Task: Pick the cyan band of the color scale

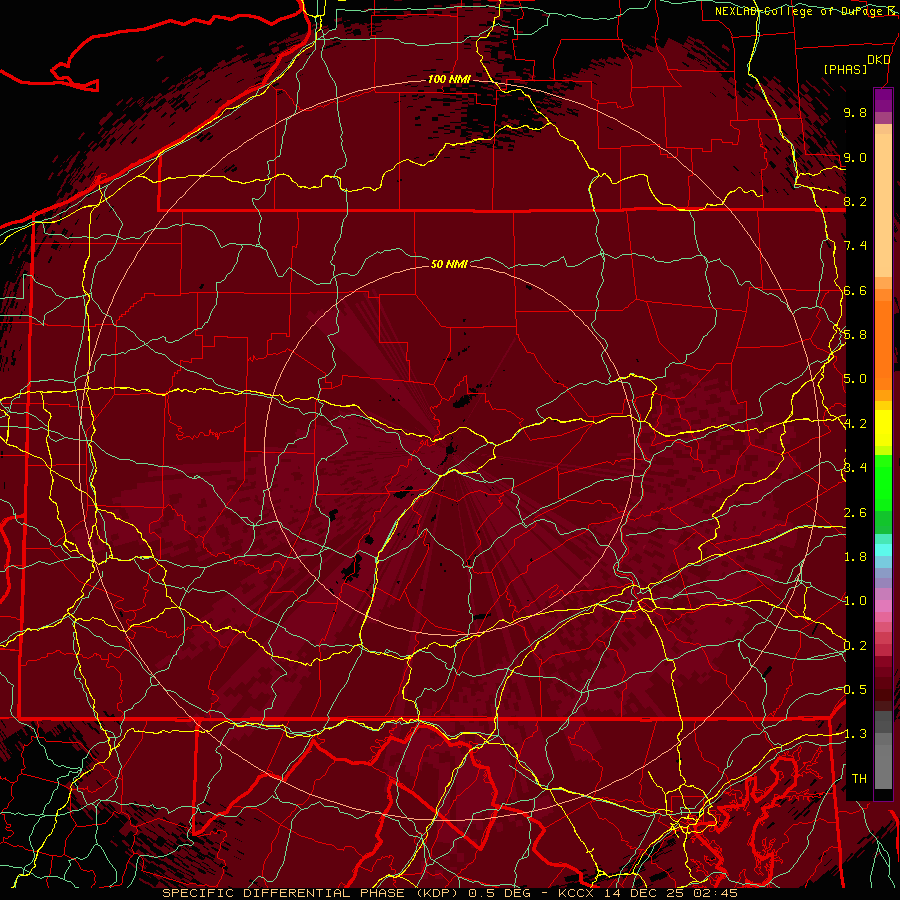Action: pos(883,550)
